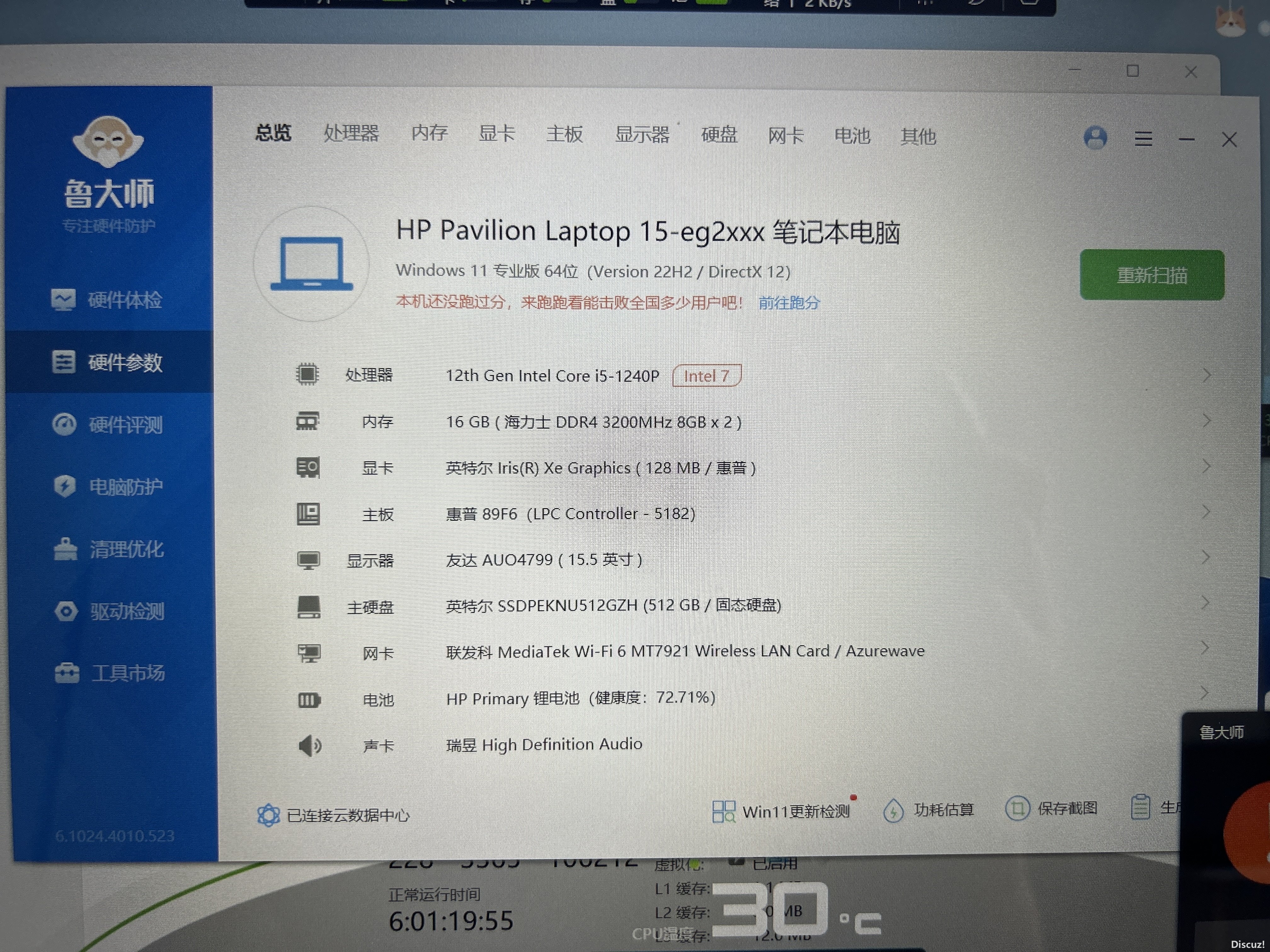Viewport: 1270px width, 952px height.
Task: Follow the 前往跑分 link
Action: point(789,303)
